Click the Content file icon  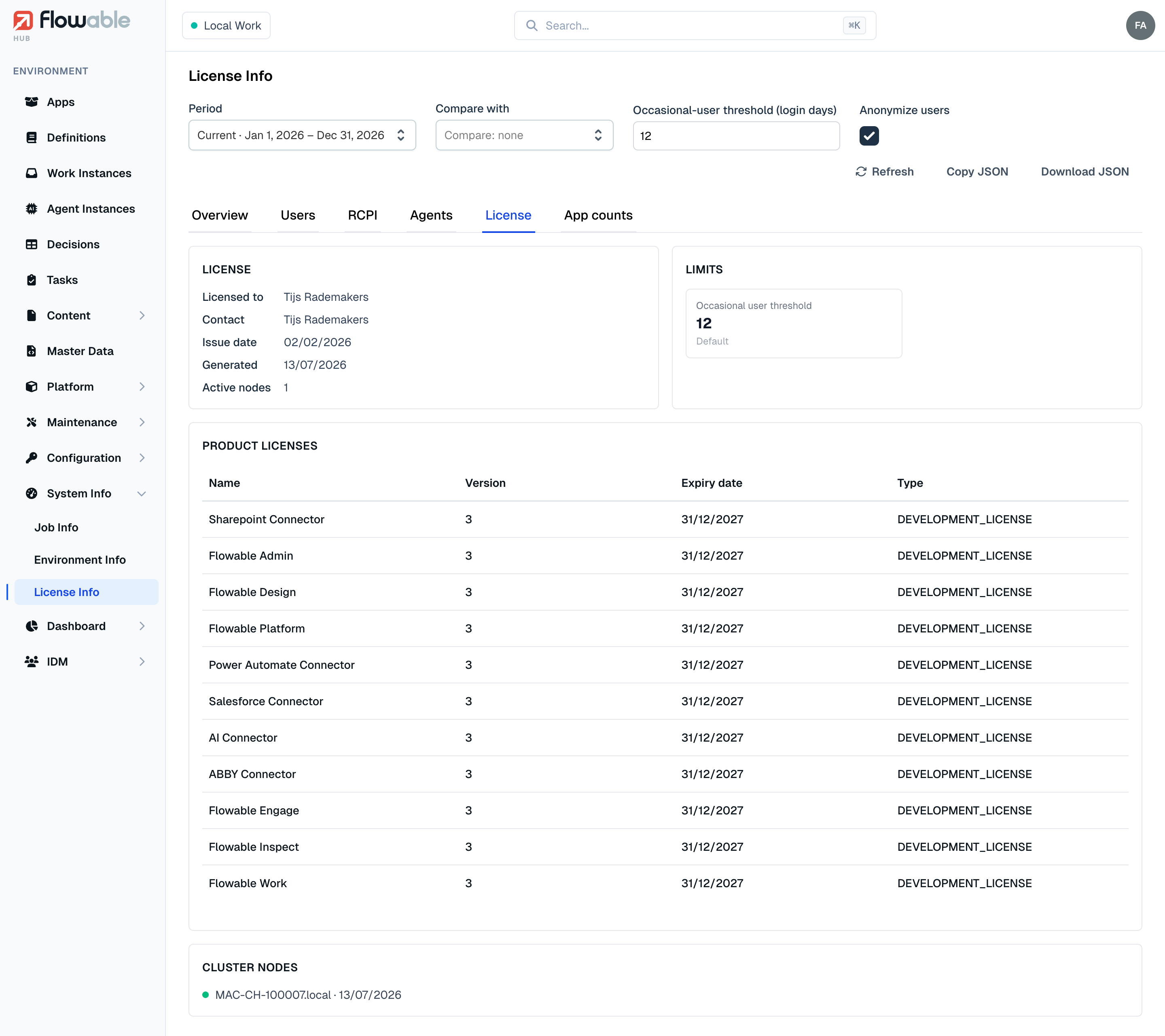click(x=31, y=316)
